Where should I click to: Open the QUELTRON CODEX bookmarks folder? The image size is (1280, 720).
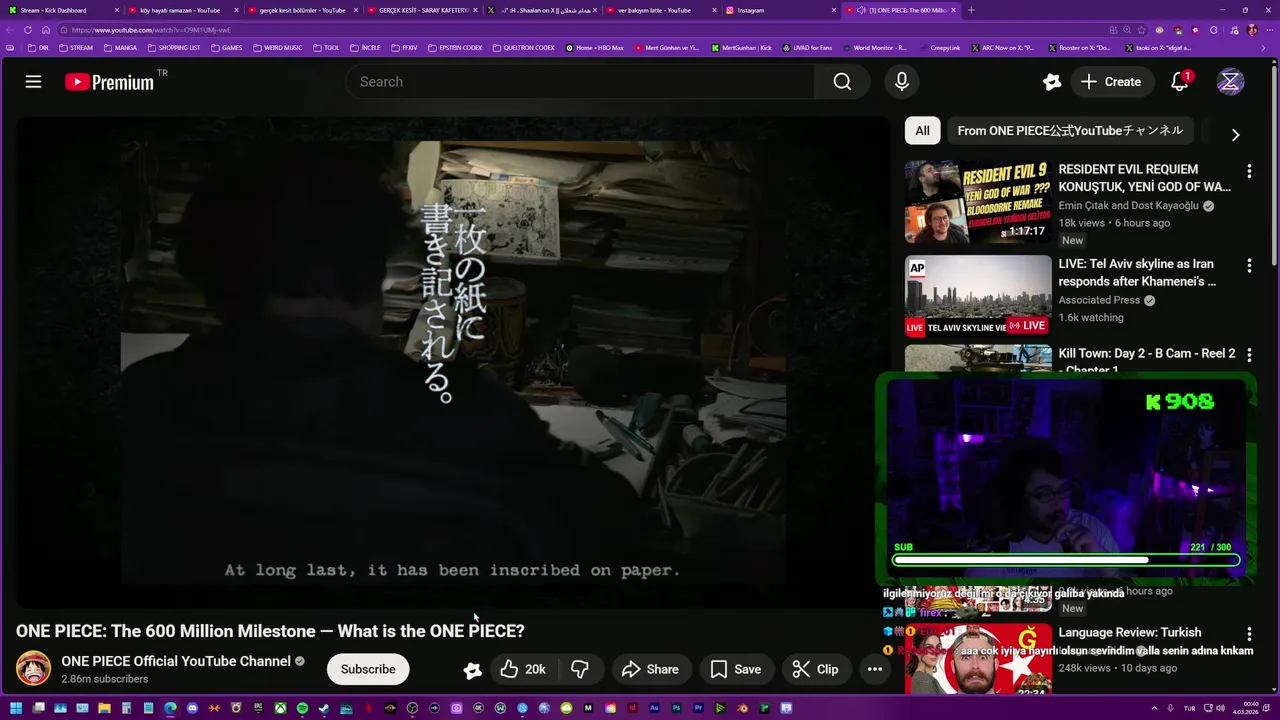tap(523, 48)
